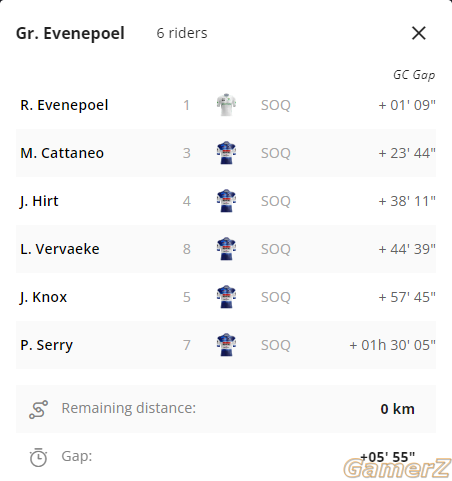Select rider M. Cattaneo by name
Viewport: 452px width, 481px height.
[x=62, y=153]
